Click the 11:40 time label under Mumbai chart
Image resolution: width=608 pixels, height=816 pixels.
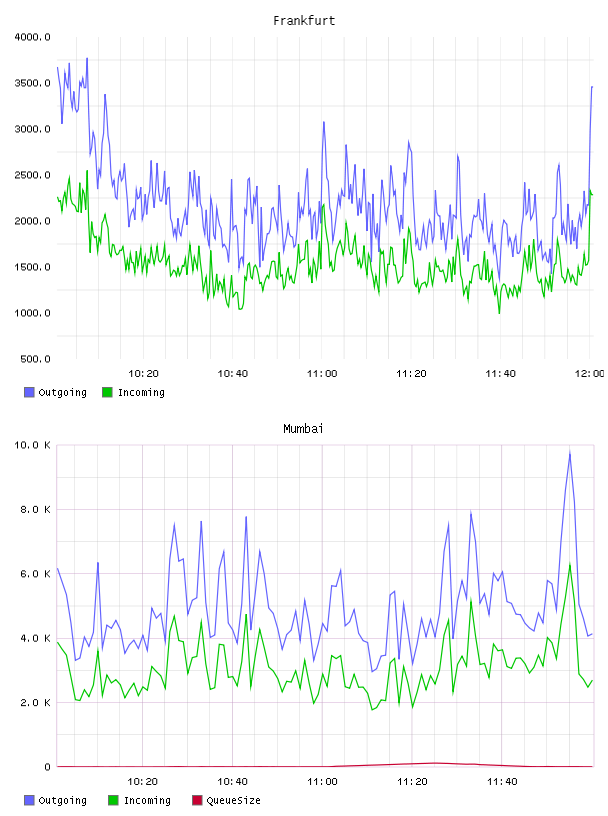click(502, 782)
